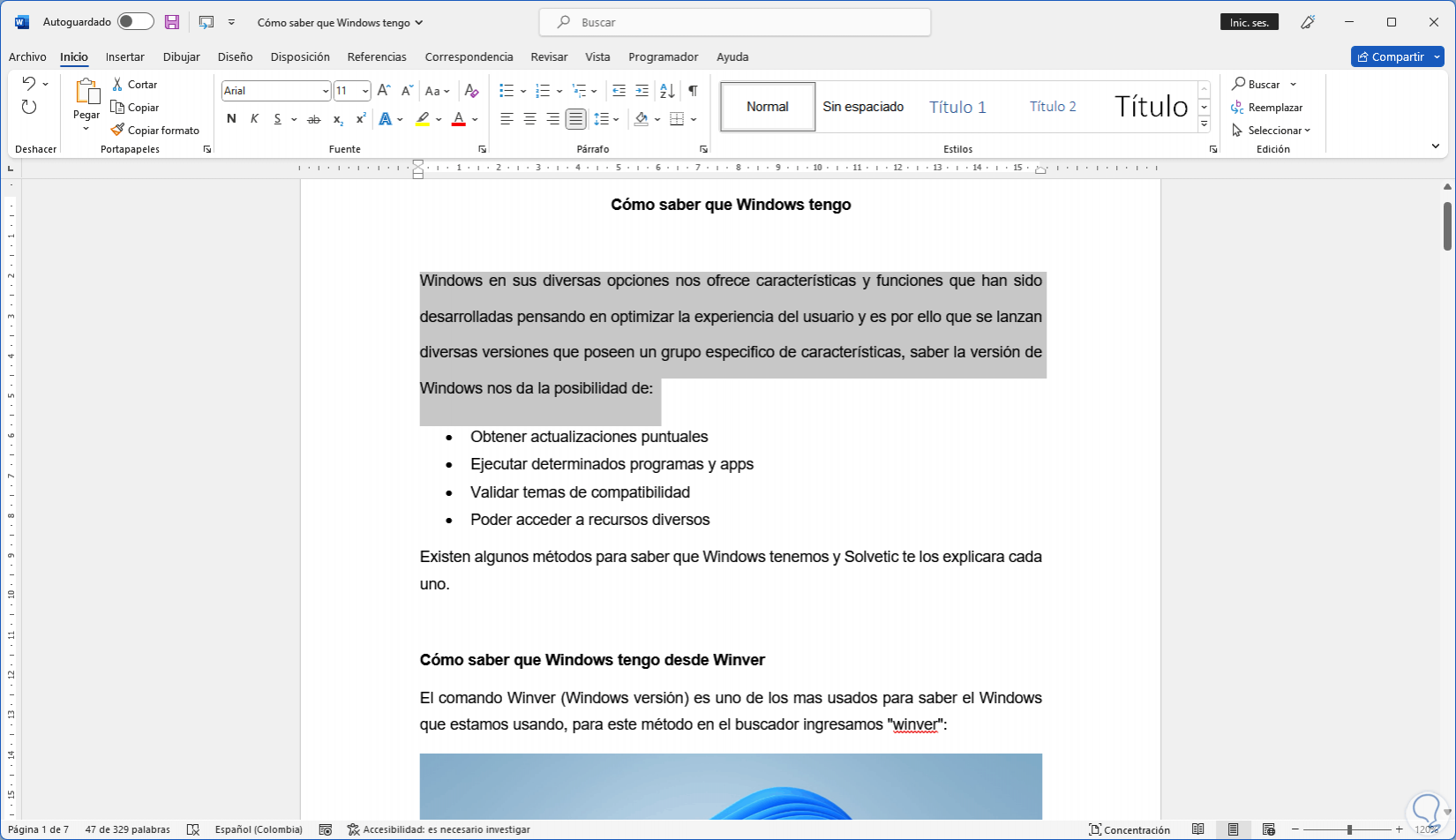Align paragraph to the left

click(x=507, y=119)
